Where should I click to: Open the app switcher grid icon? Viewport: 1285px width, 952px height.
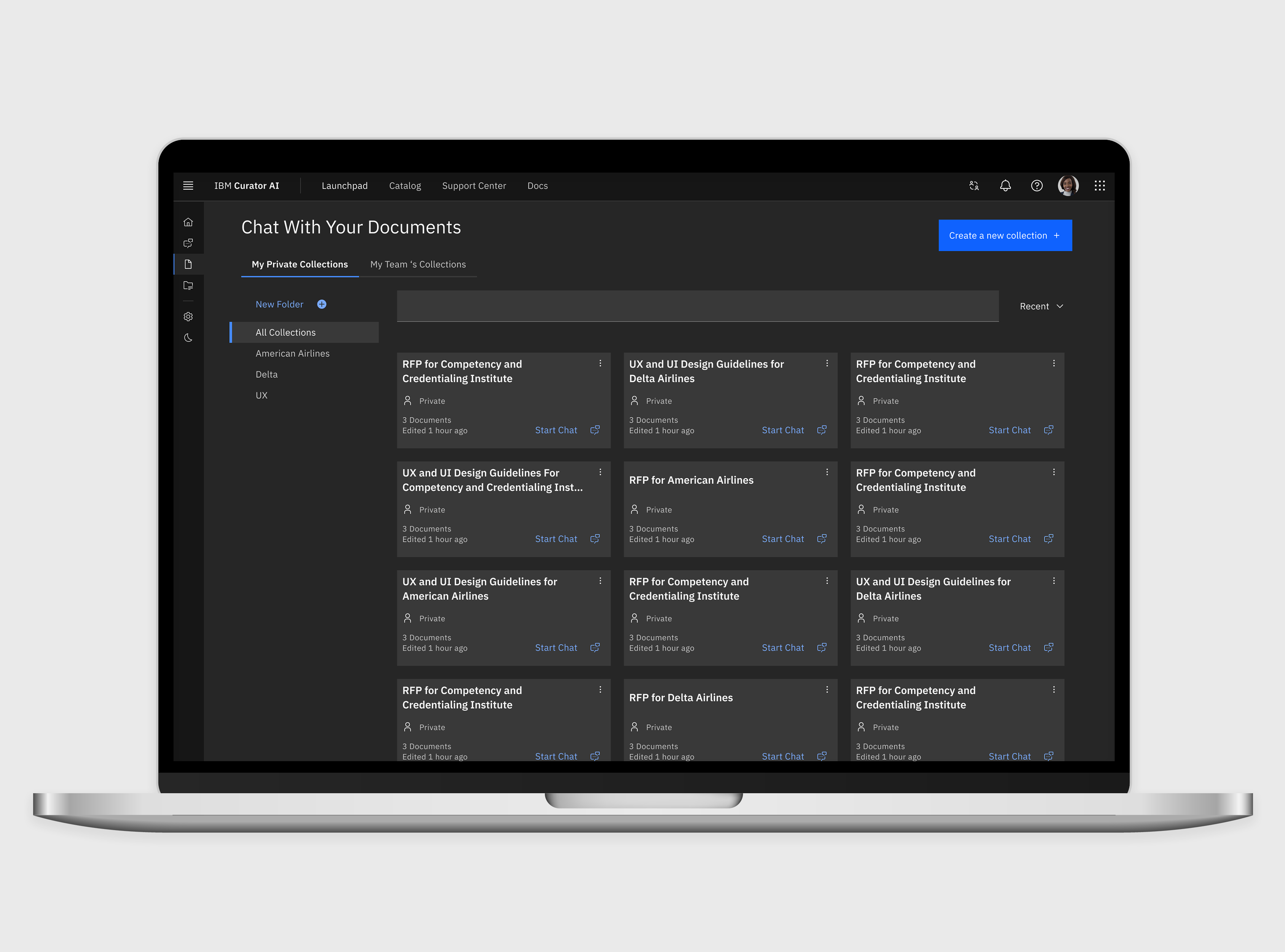[x=1100, y=185]
